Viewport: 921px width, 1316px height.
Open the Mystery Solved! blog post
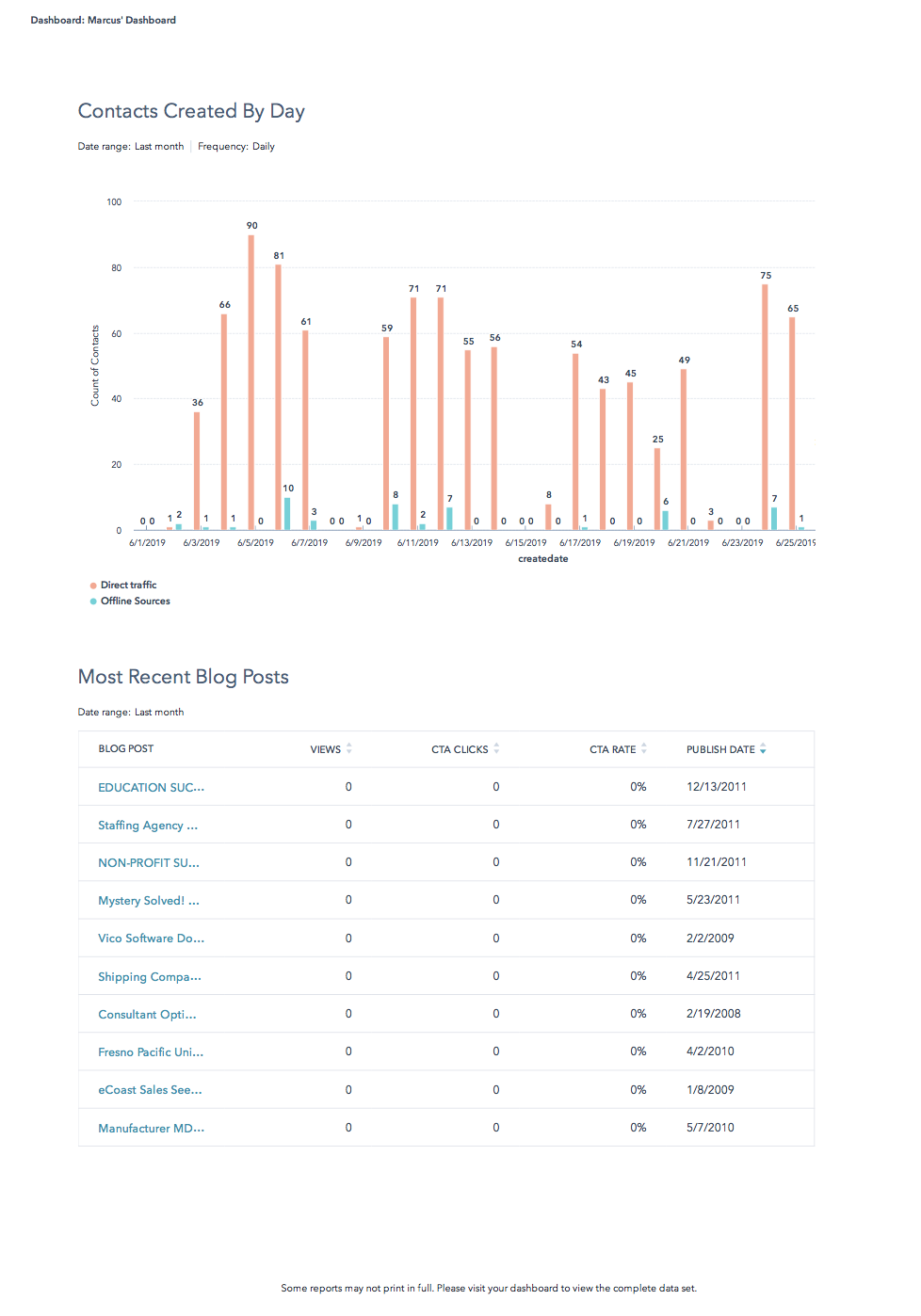tap(149, 901)
